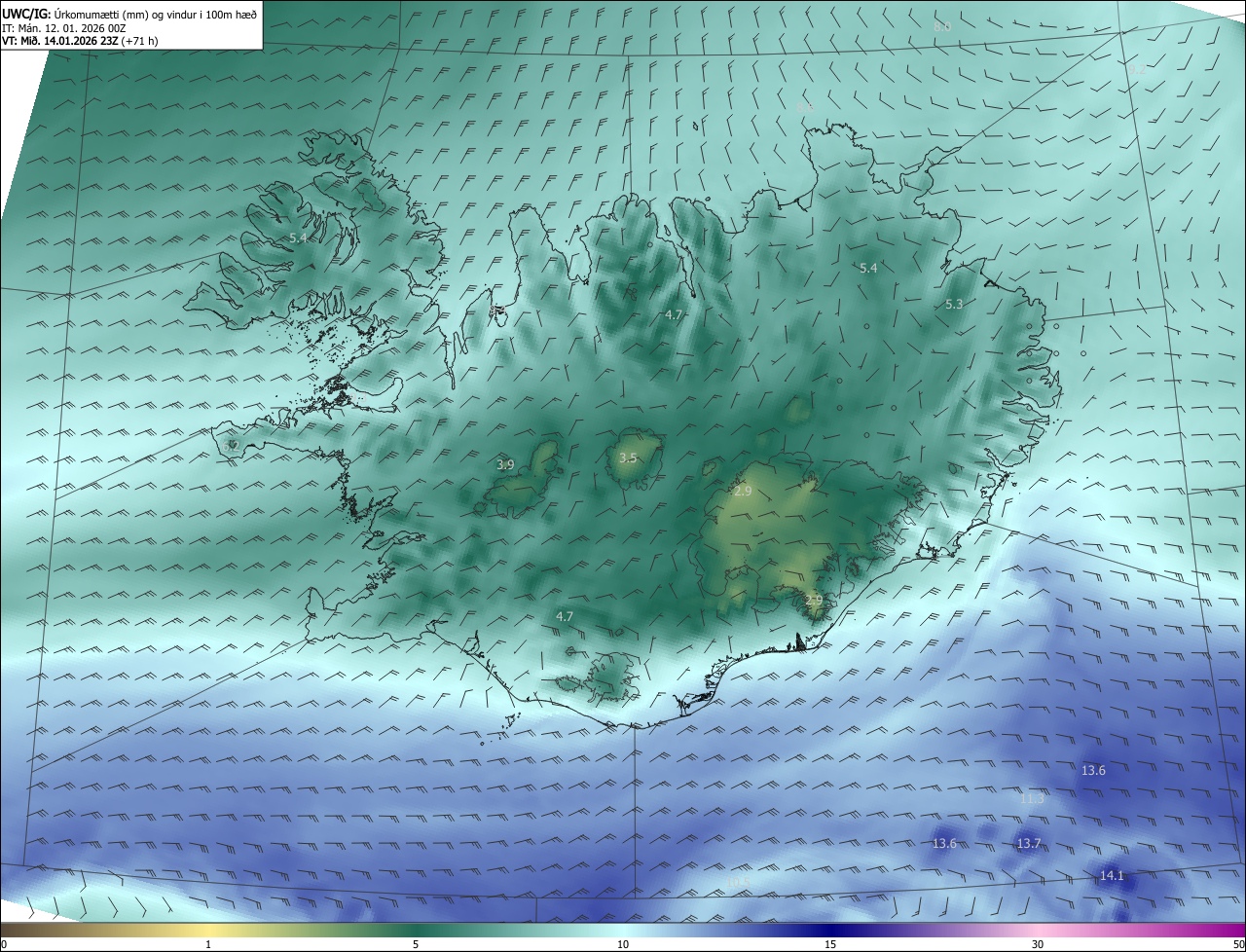Viewport: 1246px width, 952px height.
Task: Click the title 'UWC/IG: Úrkomumætti (mm) og vindur í 100m hæð'
Action: tap(129, 15)
